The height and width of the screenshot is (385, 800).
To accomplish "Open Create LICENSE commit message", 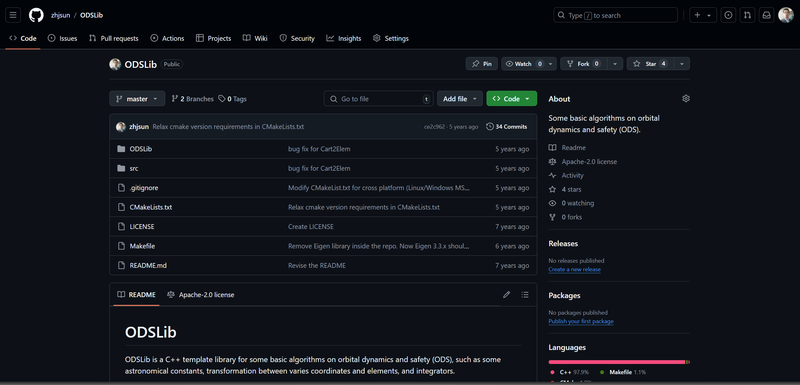I will click(x=311, y=226).
